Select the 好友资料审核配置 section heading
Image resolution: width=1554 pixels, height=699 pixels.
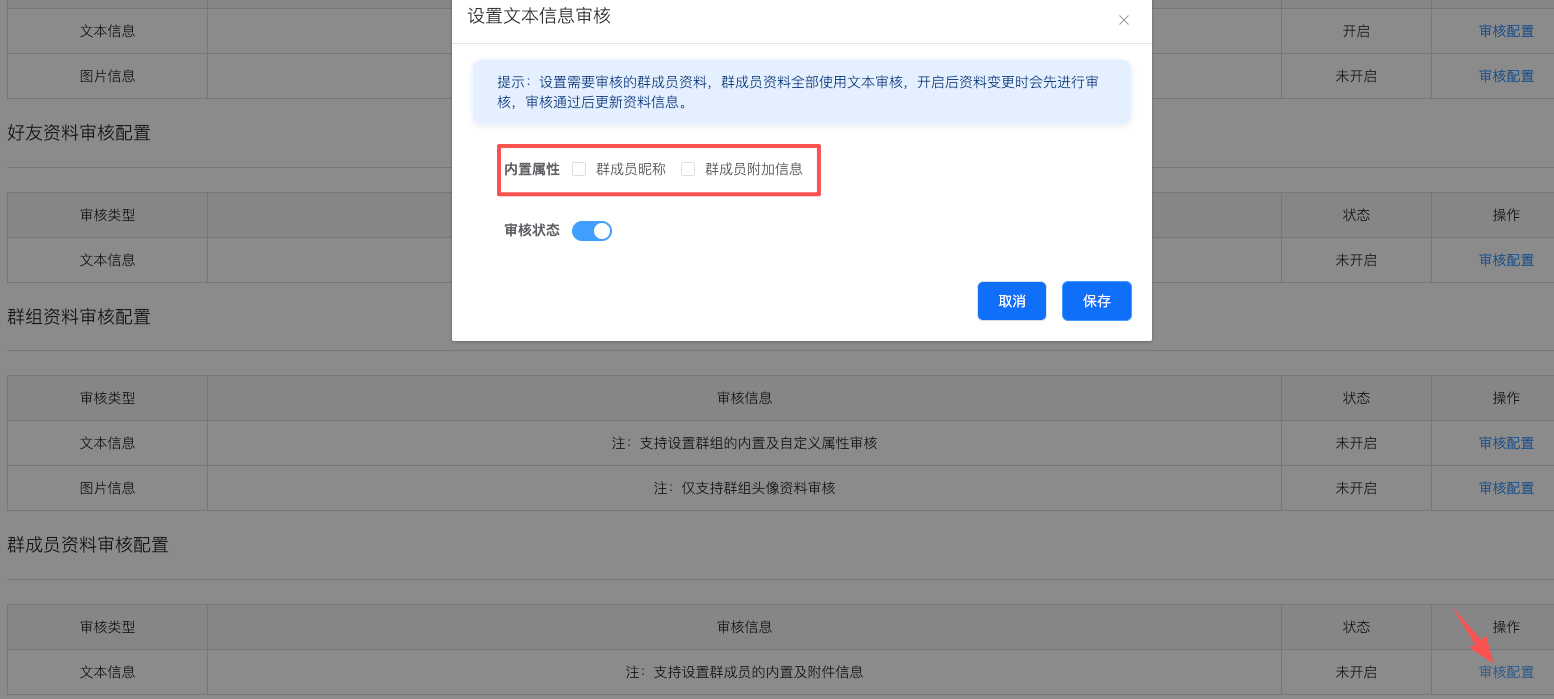click(x=79, y=133)
